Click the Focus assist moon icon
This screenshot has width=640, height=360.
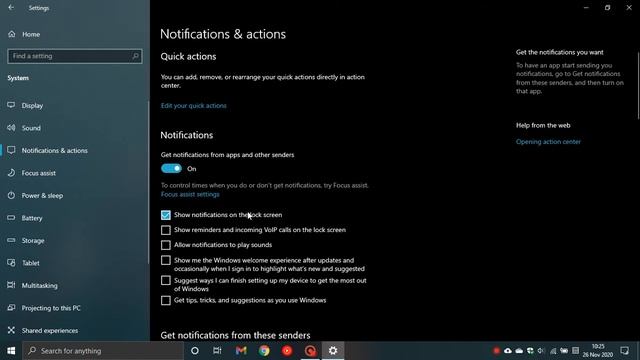[x=11, y=173]
